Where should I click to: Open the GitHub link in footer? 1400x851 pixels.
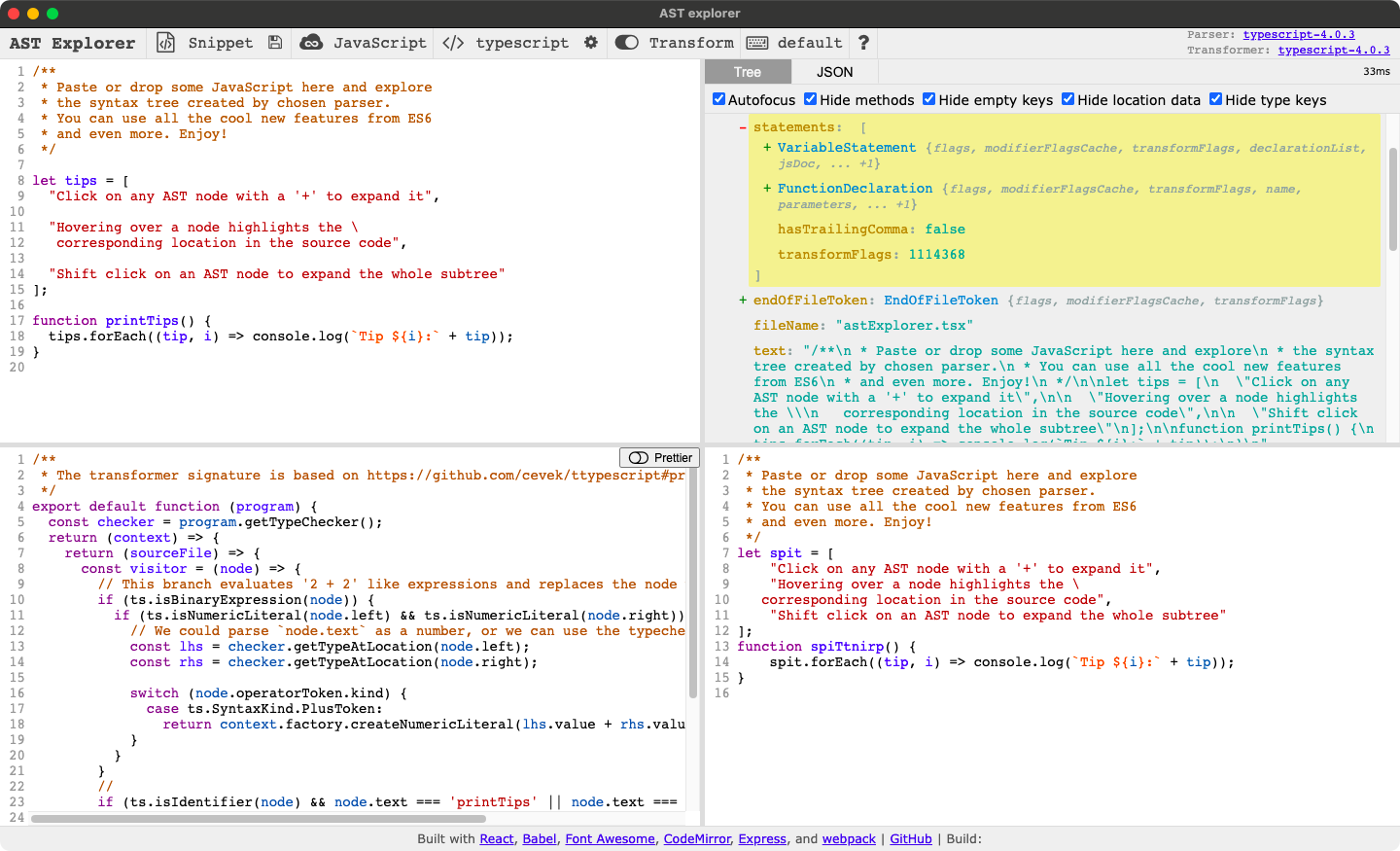pyautogui.click(x=911, y=838)
